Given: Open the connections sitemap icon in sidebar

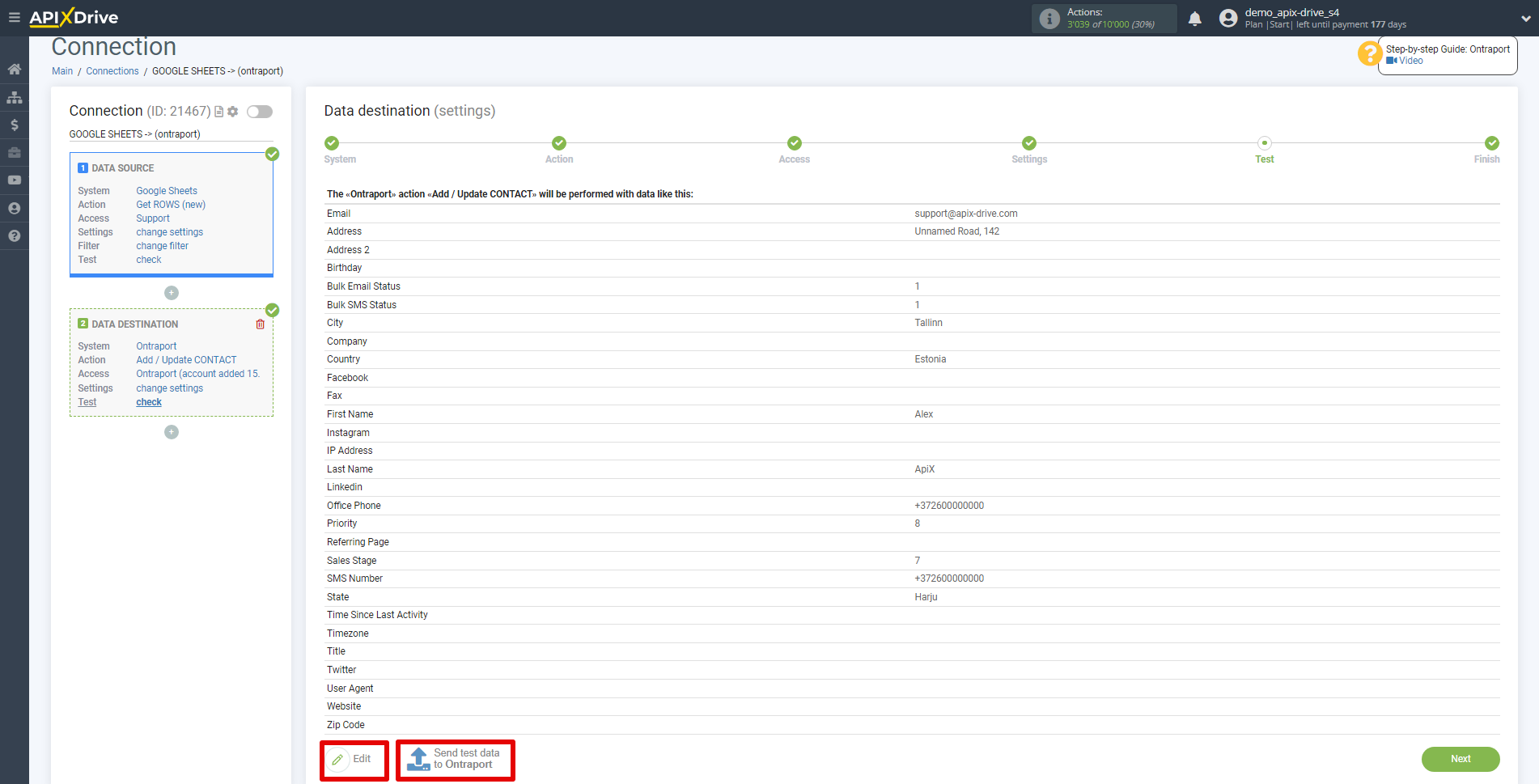Looking at the screenshot, I should point(14,97).
